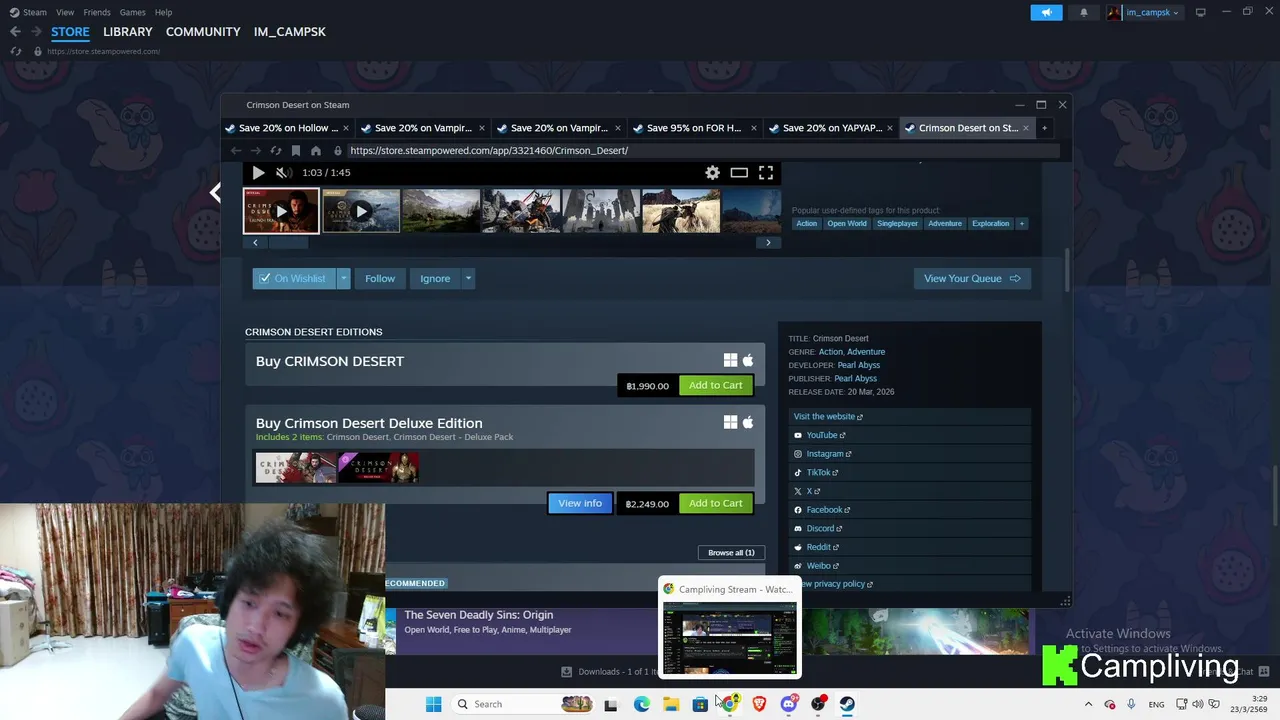
Task: Go back in the popup browser
Action: [x=236, y=150]
